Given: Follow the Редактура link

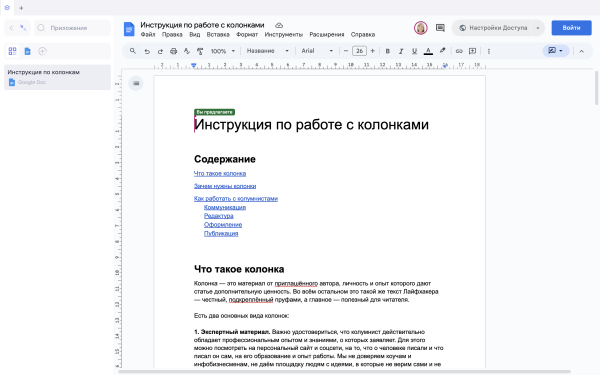Looking at the screenshot, I should (218, 216).
